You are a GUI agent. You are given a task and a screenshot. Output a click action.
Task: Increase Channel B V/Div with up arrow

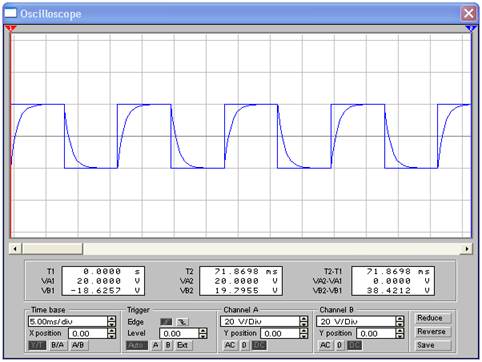click(x=400, y=319)
